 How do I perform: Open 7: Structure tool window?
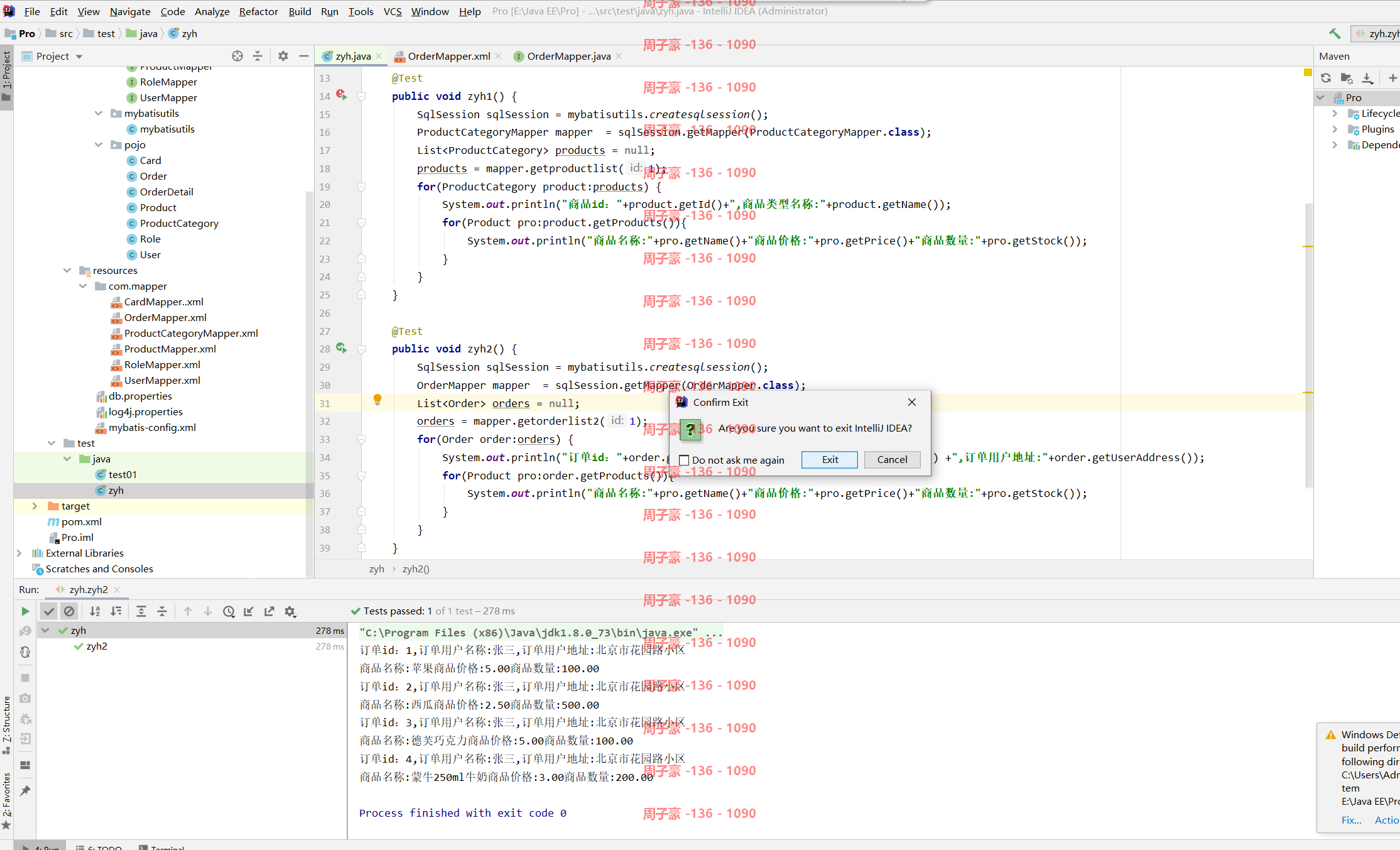point(6,724)
